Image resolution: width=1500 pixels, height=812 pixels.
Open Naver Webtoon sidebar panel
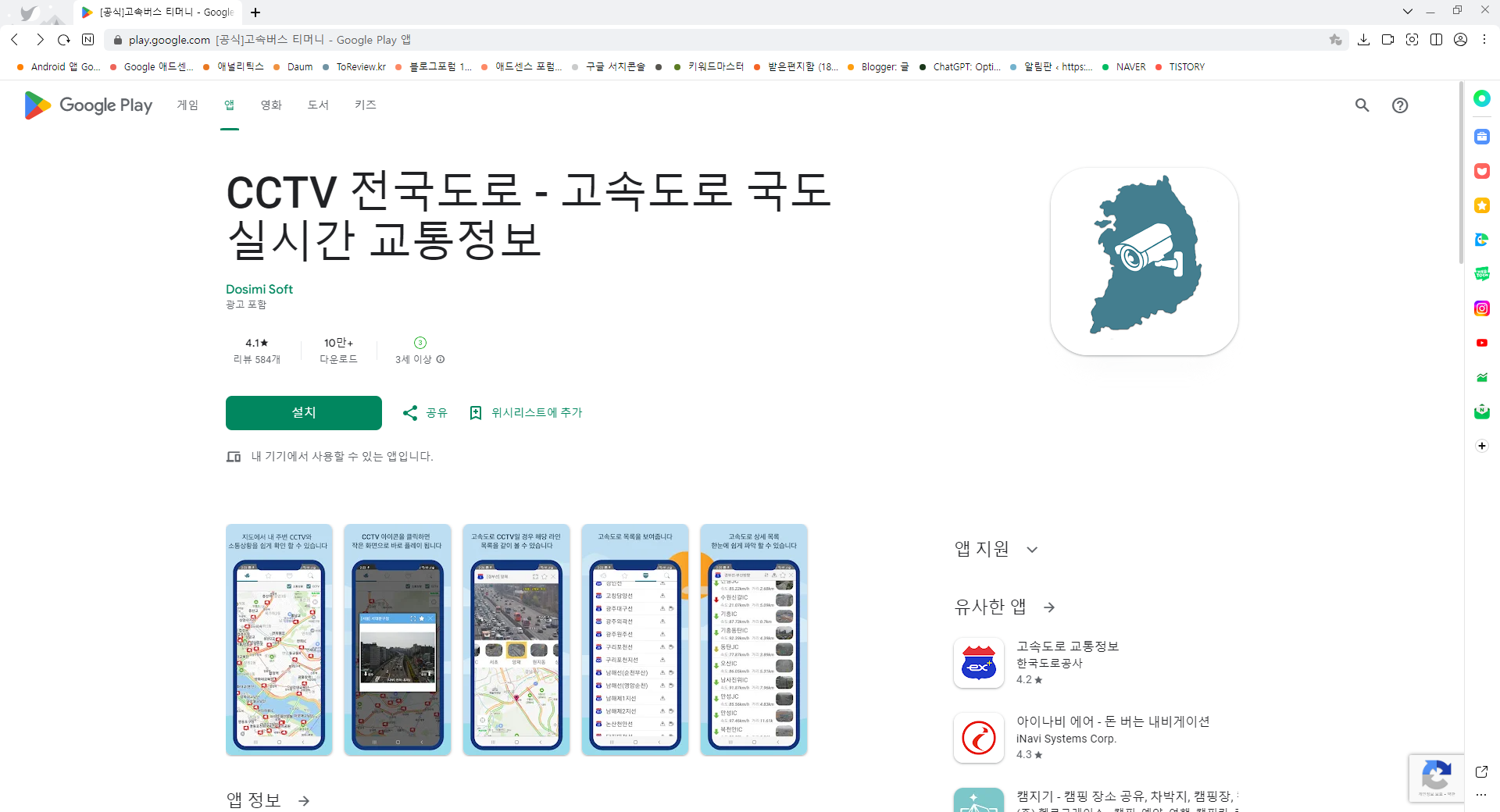[1482, 273]
